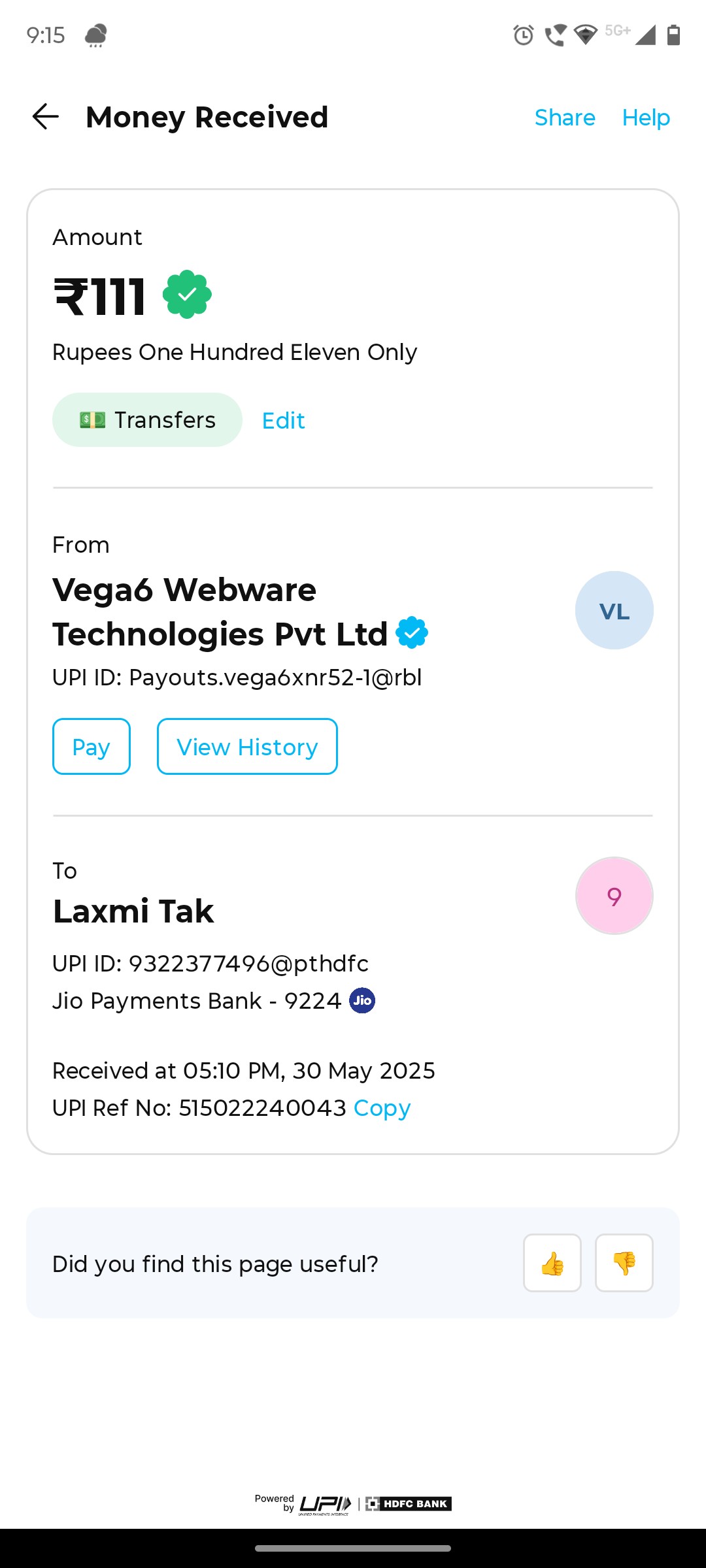This screenshot has width=706, height=1568.
Task: Tap the Pay button
Action: click(92, 747)
